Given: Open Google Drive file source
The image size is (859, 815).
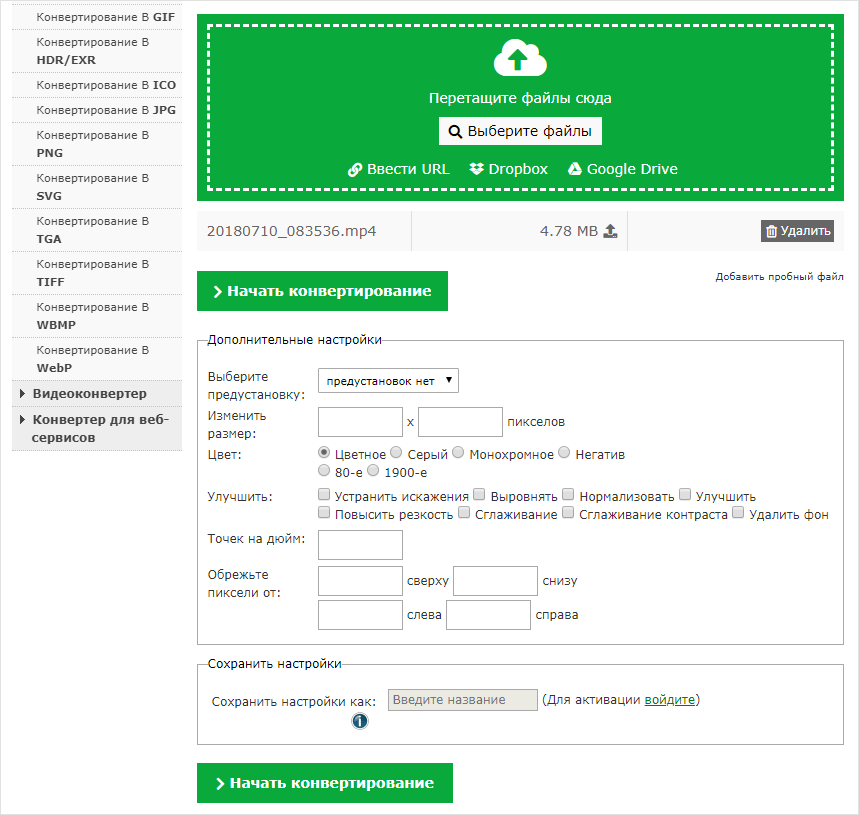Looking at the screenshot, I should tap(622, 169).
